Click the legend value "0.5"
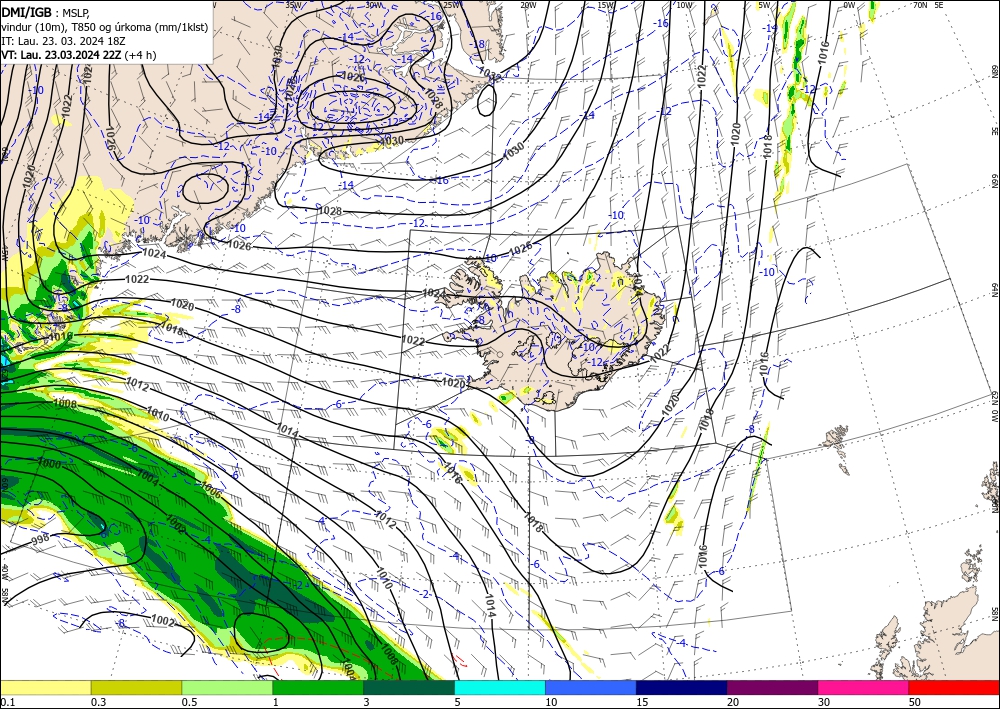This screenshot has height=709, width=1000. [x=189, y=702]
